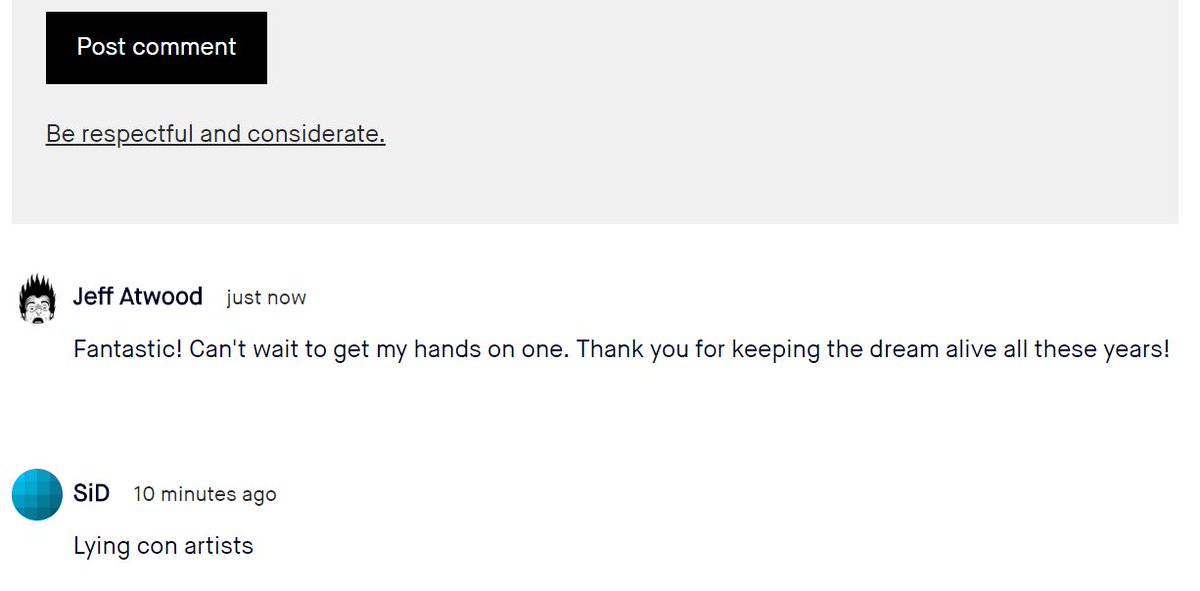Click the "Lying con artists" comment
This screenshot has width=1200, height=591.
(x=163, y=546)
